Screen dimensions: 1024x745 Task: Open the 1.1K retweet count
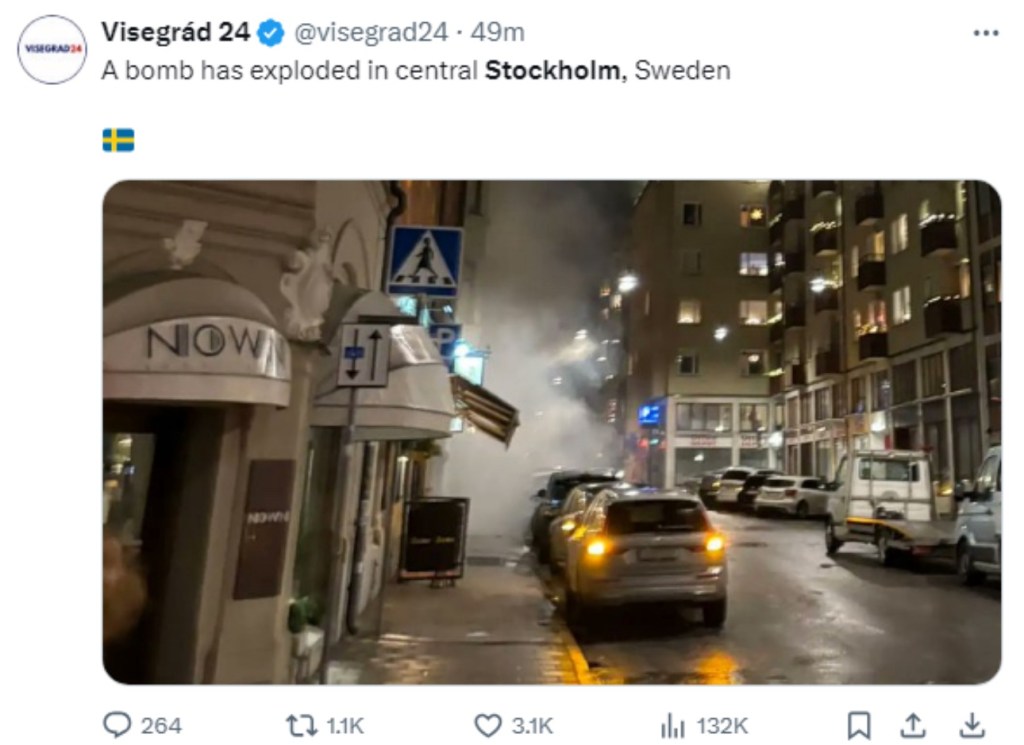pyautogui.click(x=345, y=726)
